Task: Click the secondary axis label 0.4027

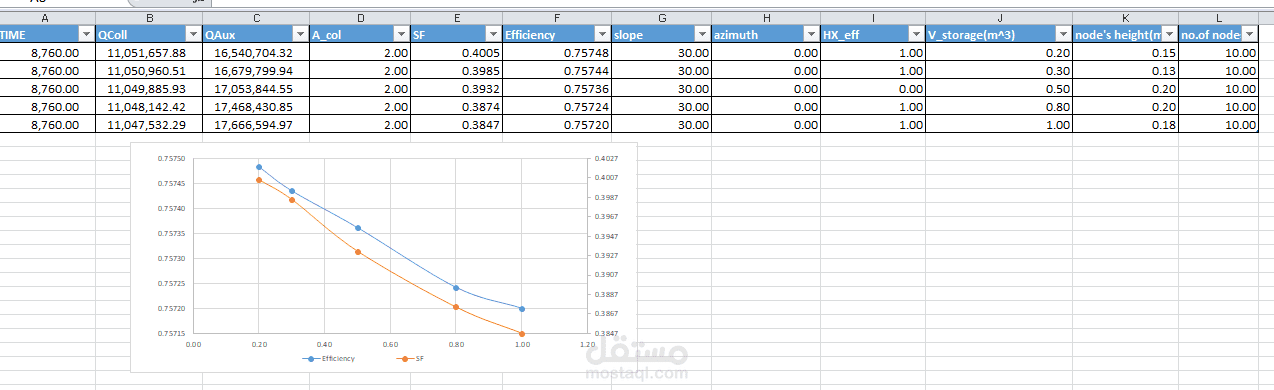Action: (x=606, y=158)
